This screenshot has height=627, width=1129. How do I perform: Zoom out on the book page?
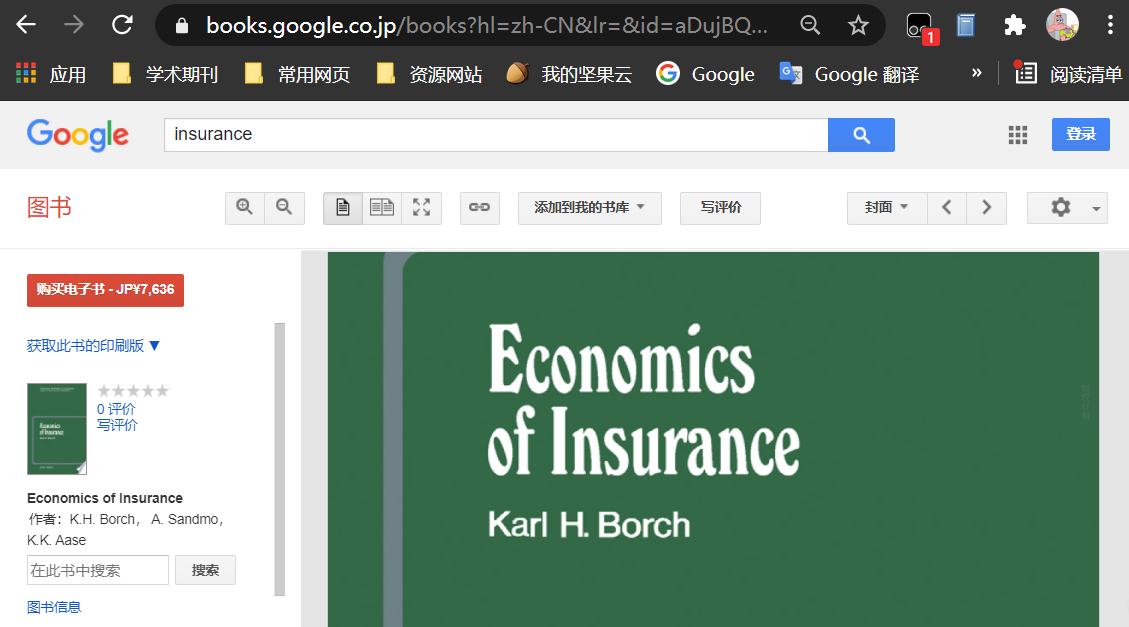point(284,208)
